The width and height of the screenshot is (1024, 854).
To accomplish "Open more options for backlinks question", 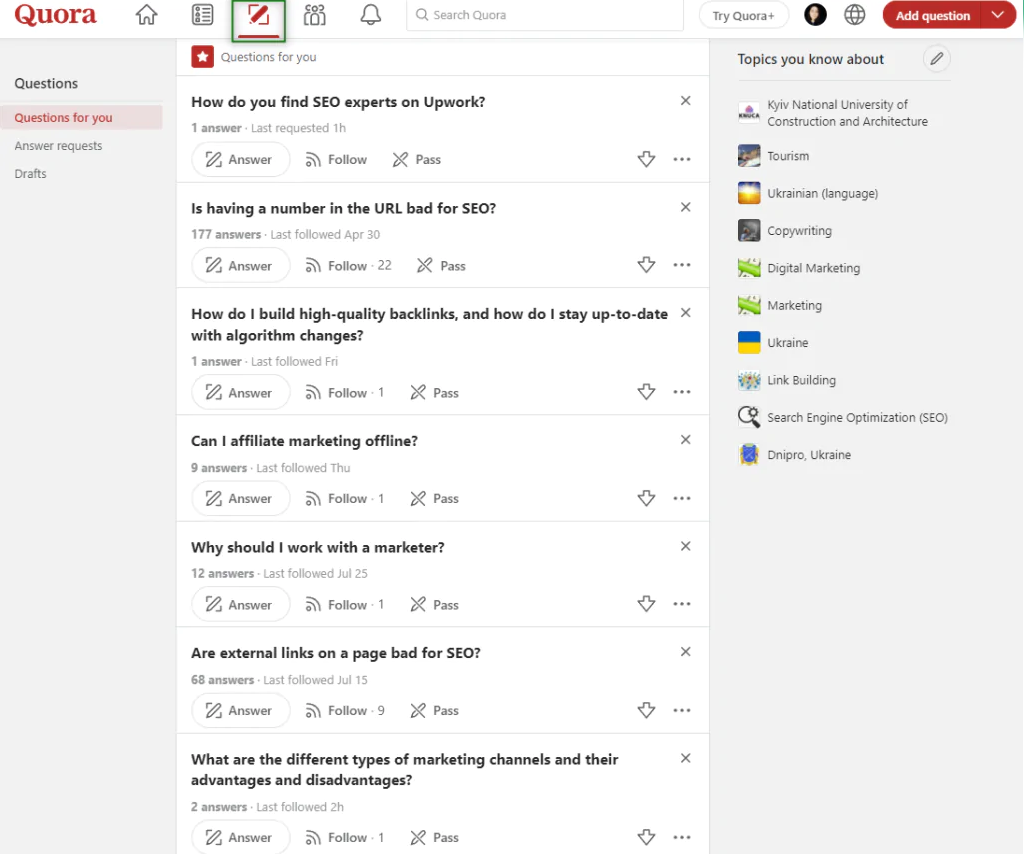I will click(x=682, y=393).
